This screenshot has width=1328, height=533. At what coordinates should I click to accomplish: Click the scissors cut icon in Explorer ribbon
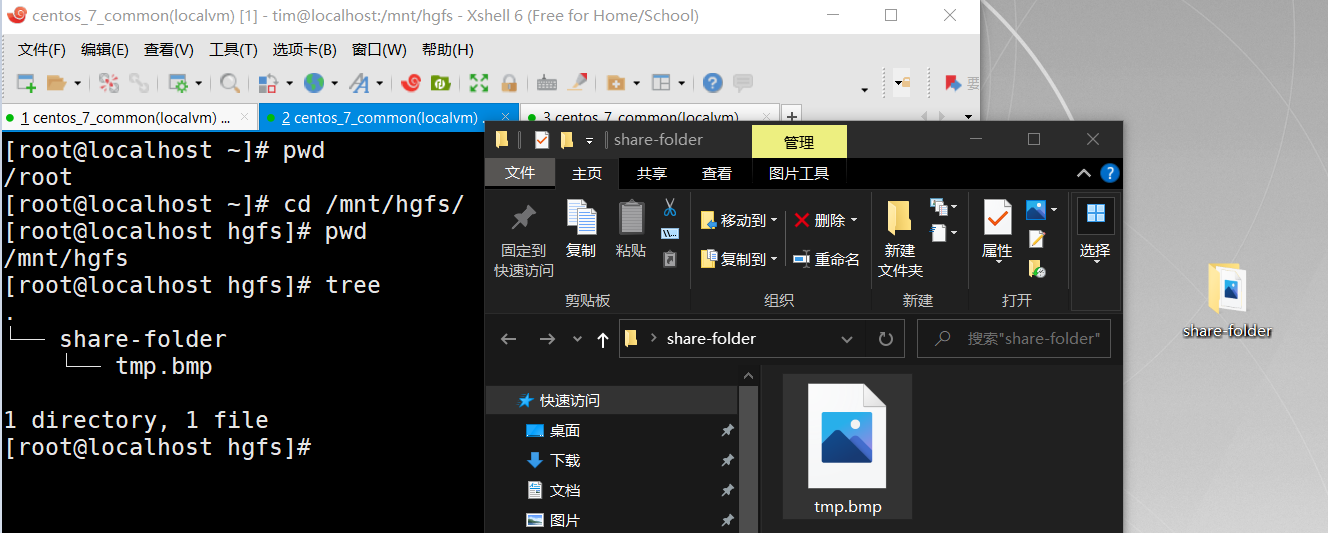670,208
